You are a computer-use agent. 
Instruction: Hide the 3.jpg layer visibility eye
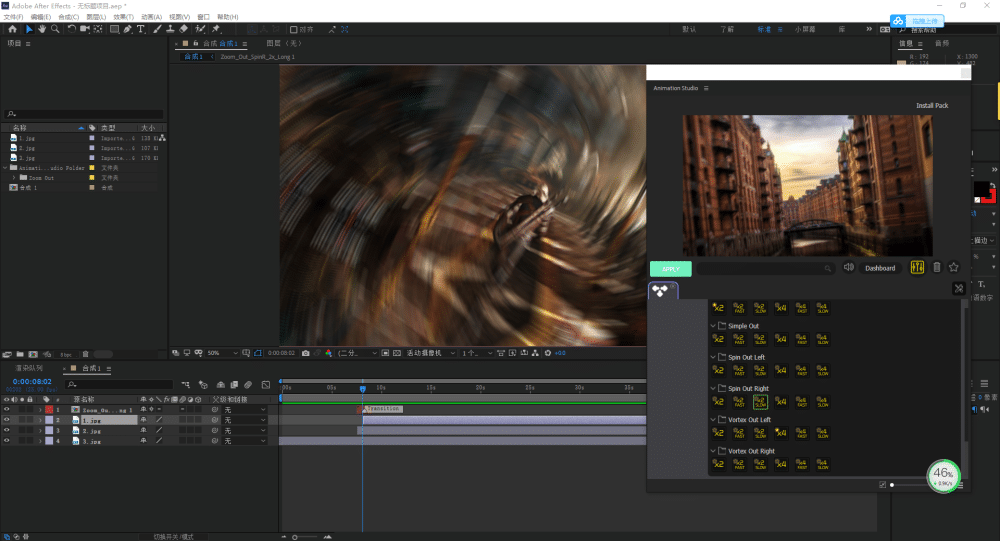coord(7,441)
